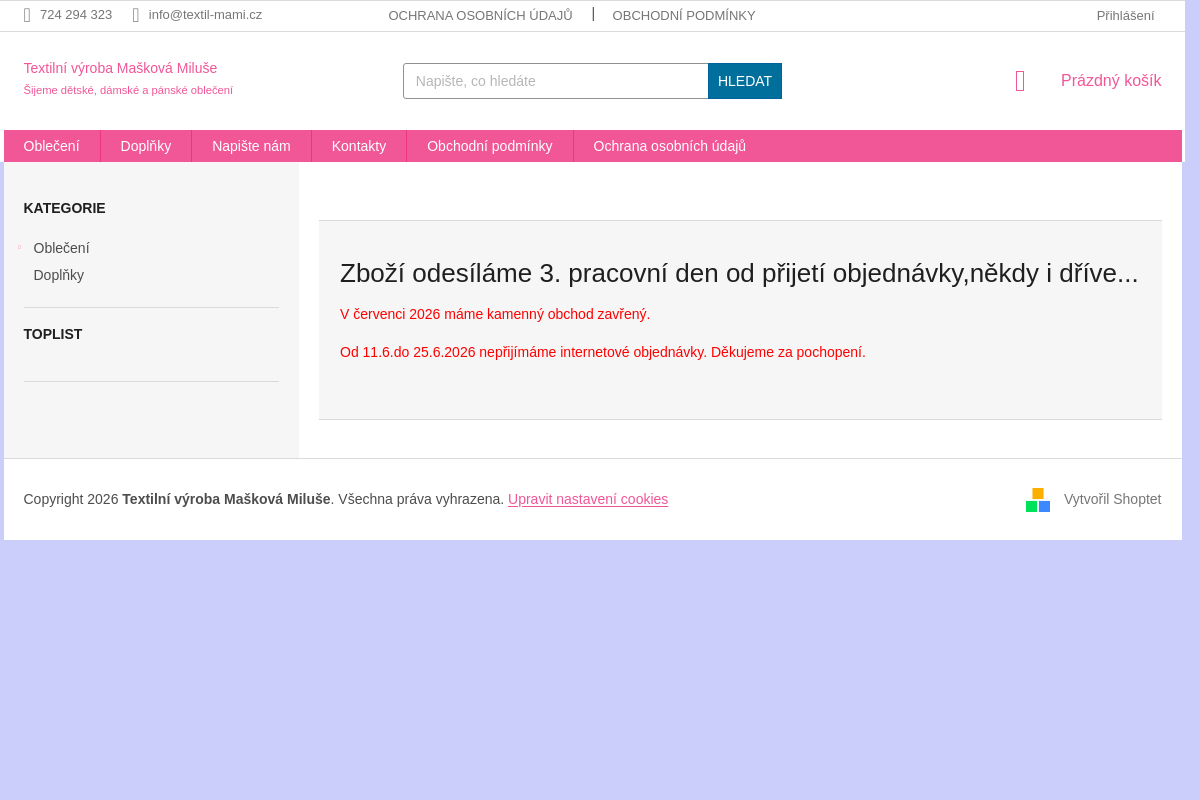Select Doplňky in the Kategorie sidebar

pyautogui.click(x=59, y=275)
